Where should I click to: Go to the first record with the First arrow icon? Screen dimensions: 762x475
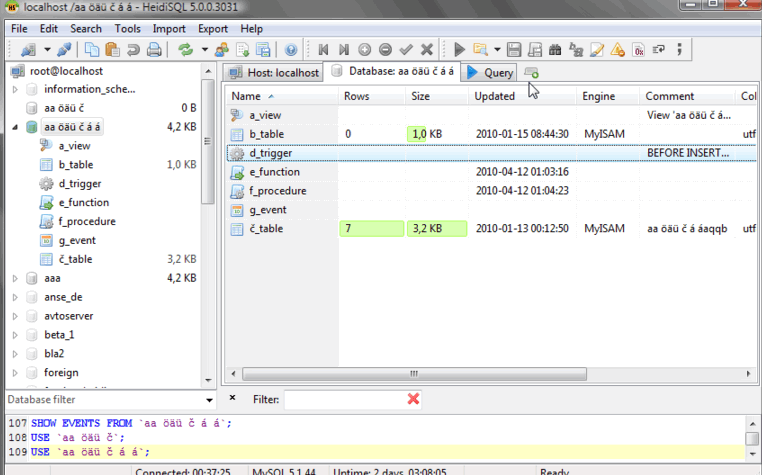[323, 50]
